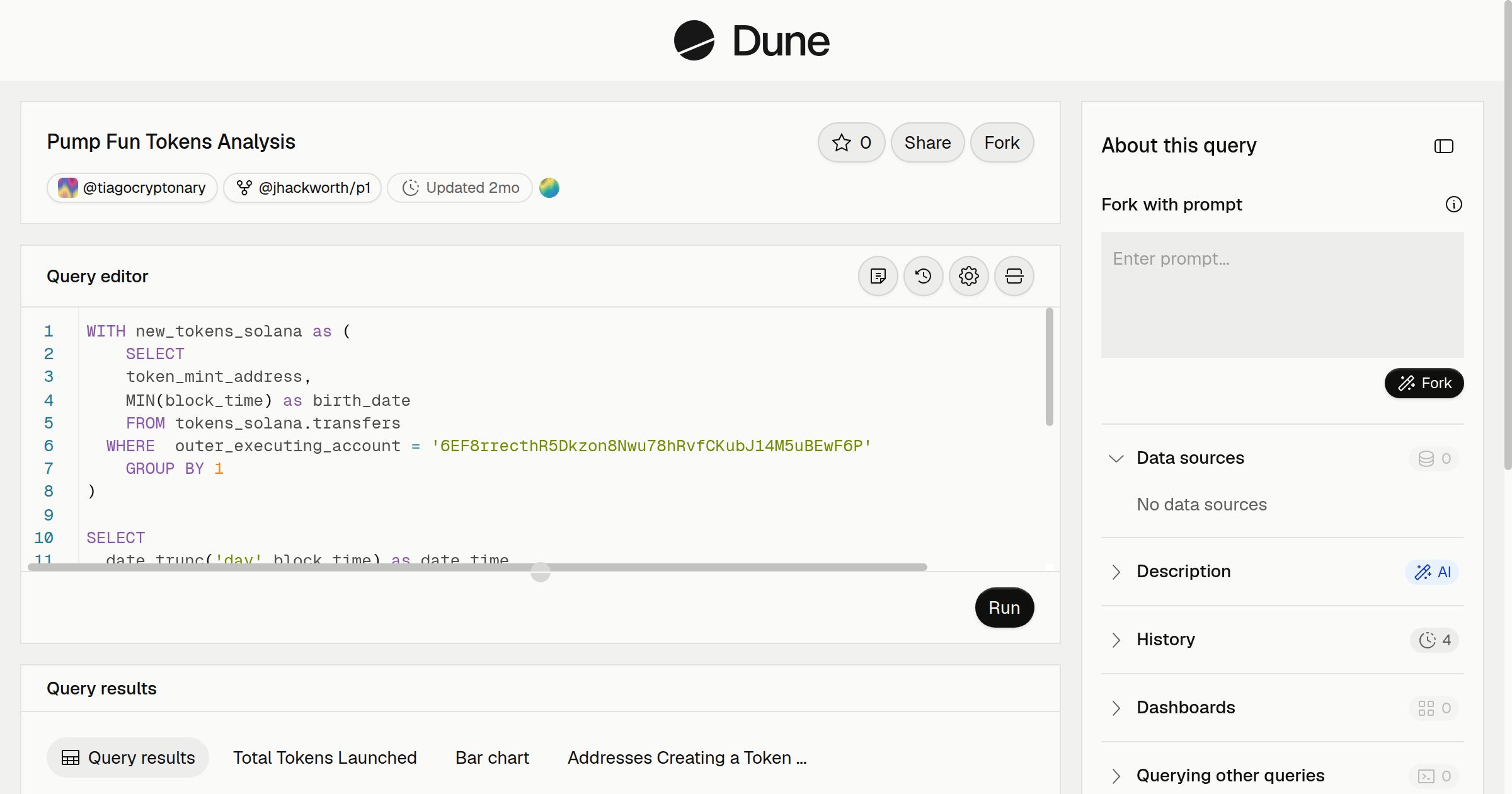The width and height of the screenshot is (1512, 794).
Task: Click the Fork with prompt info icon
Action: 1454,204
